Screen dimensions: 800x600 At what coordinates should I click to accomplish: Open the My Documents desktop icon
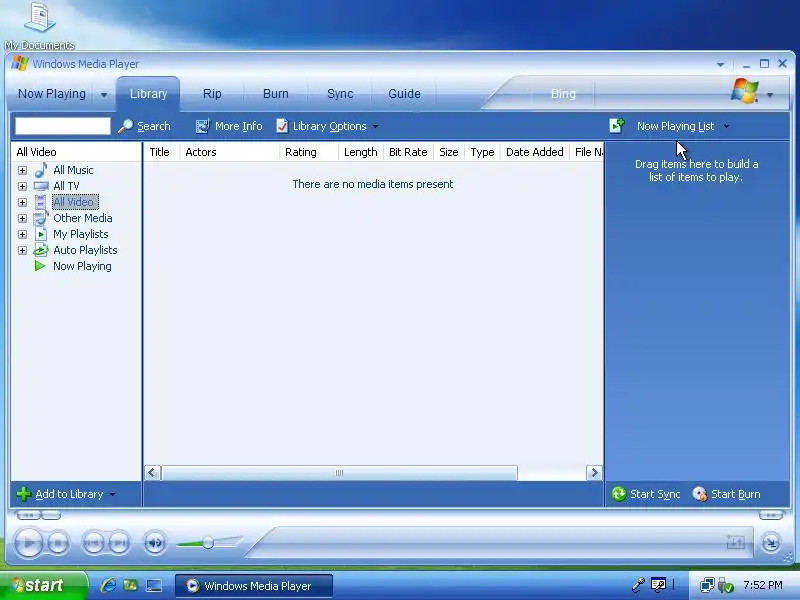click(x=40, y=26)
